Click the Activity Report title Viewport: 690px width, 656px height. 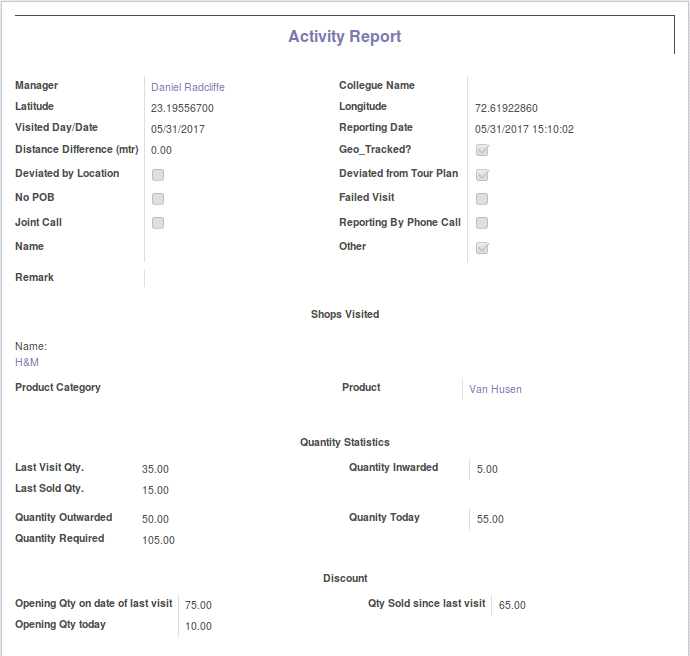tap(345, 37)
